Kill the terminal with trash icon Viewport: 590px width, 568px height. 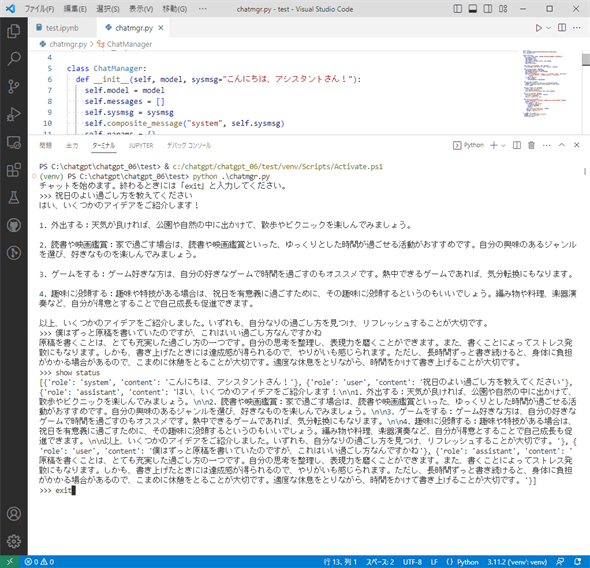(x=531, y=145)
